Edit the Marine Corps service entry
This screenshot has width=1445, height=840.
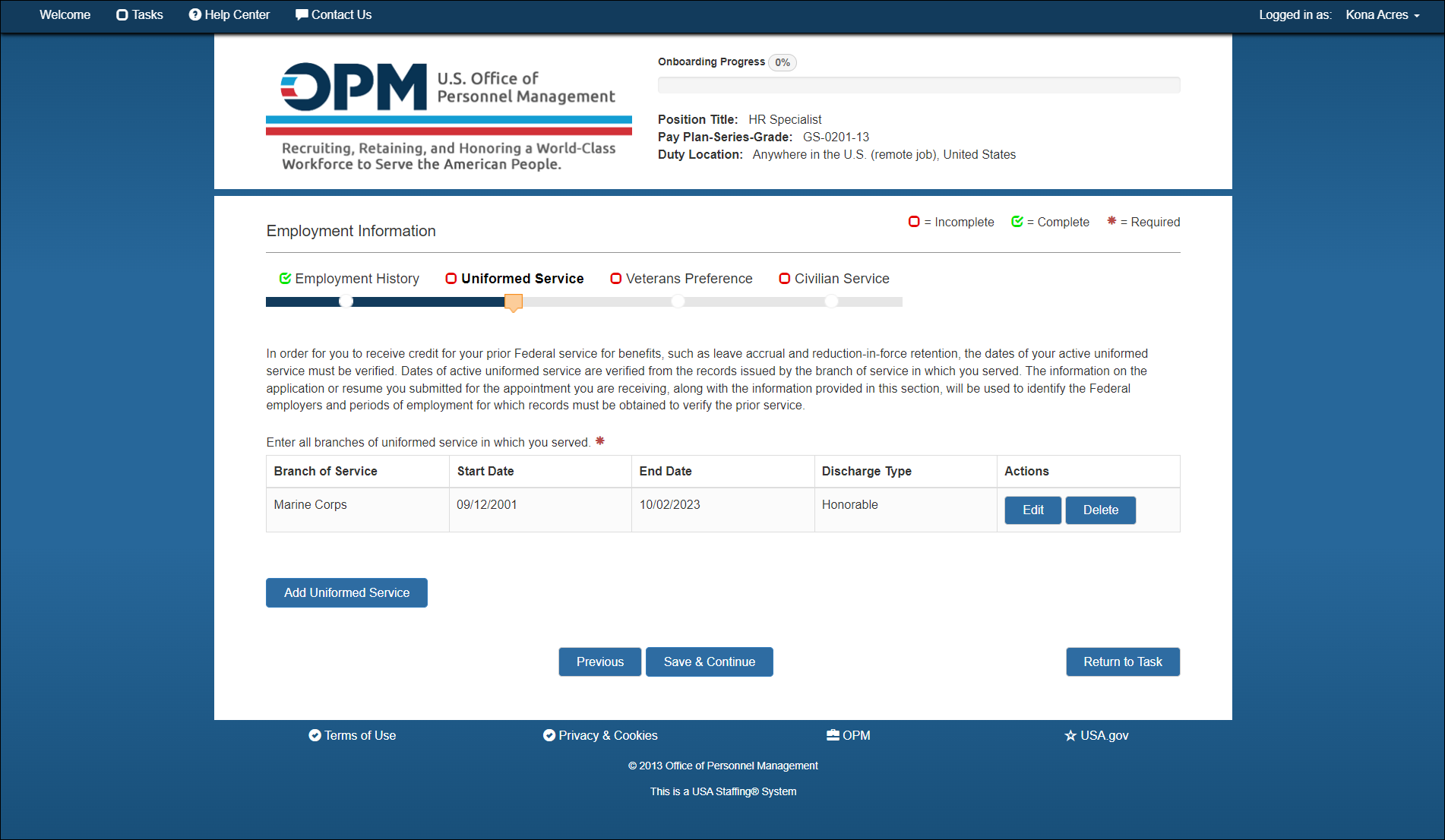pos(1033,510)
